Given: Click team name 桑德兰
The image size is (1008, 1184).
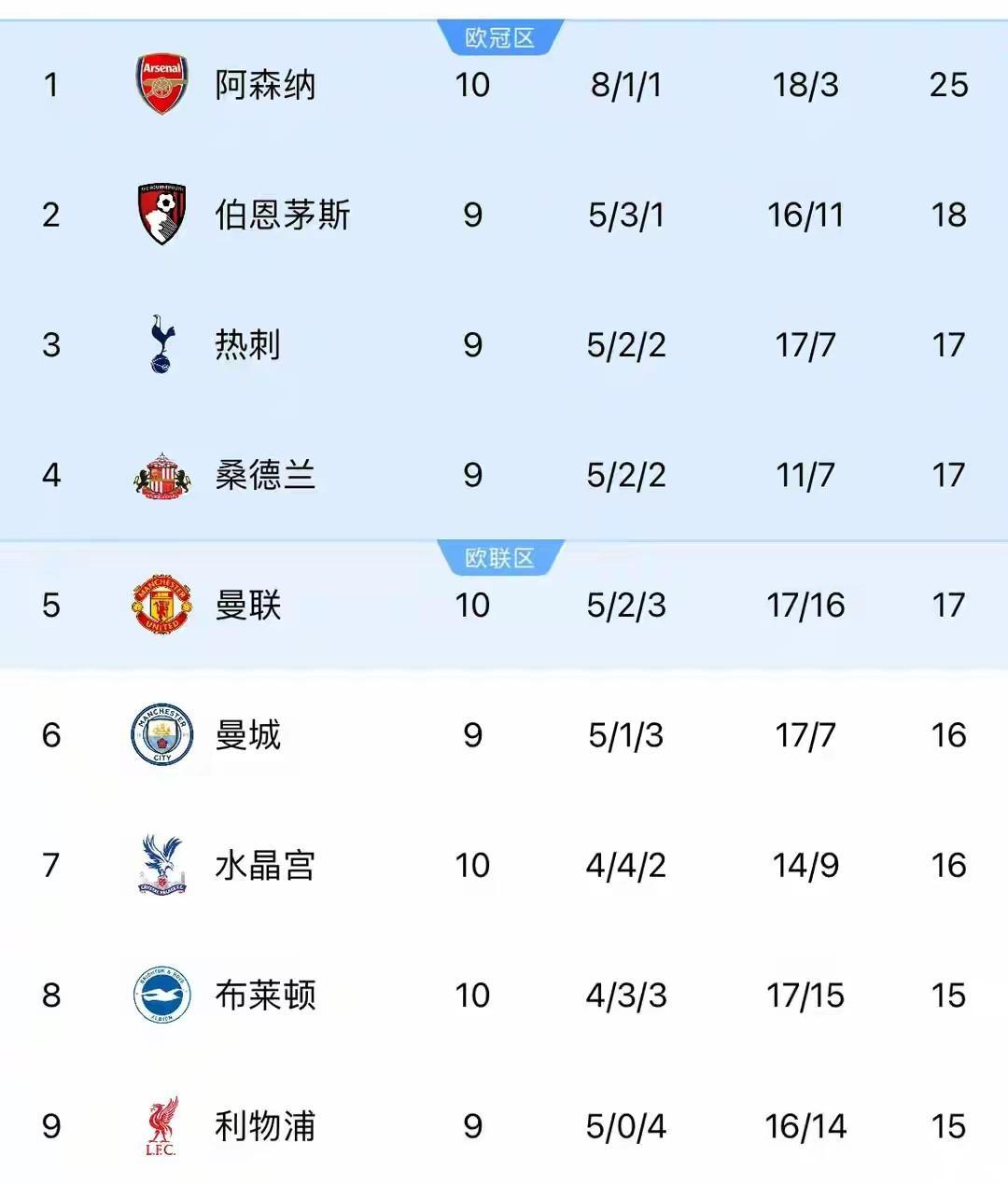Looking at the screenshot, I should [x=265, y=475].
